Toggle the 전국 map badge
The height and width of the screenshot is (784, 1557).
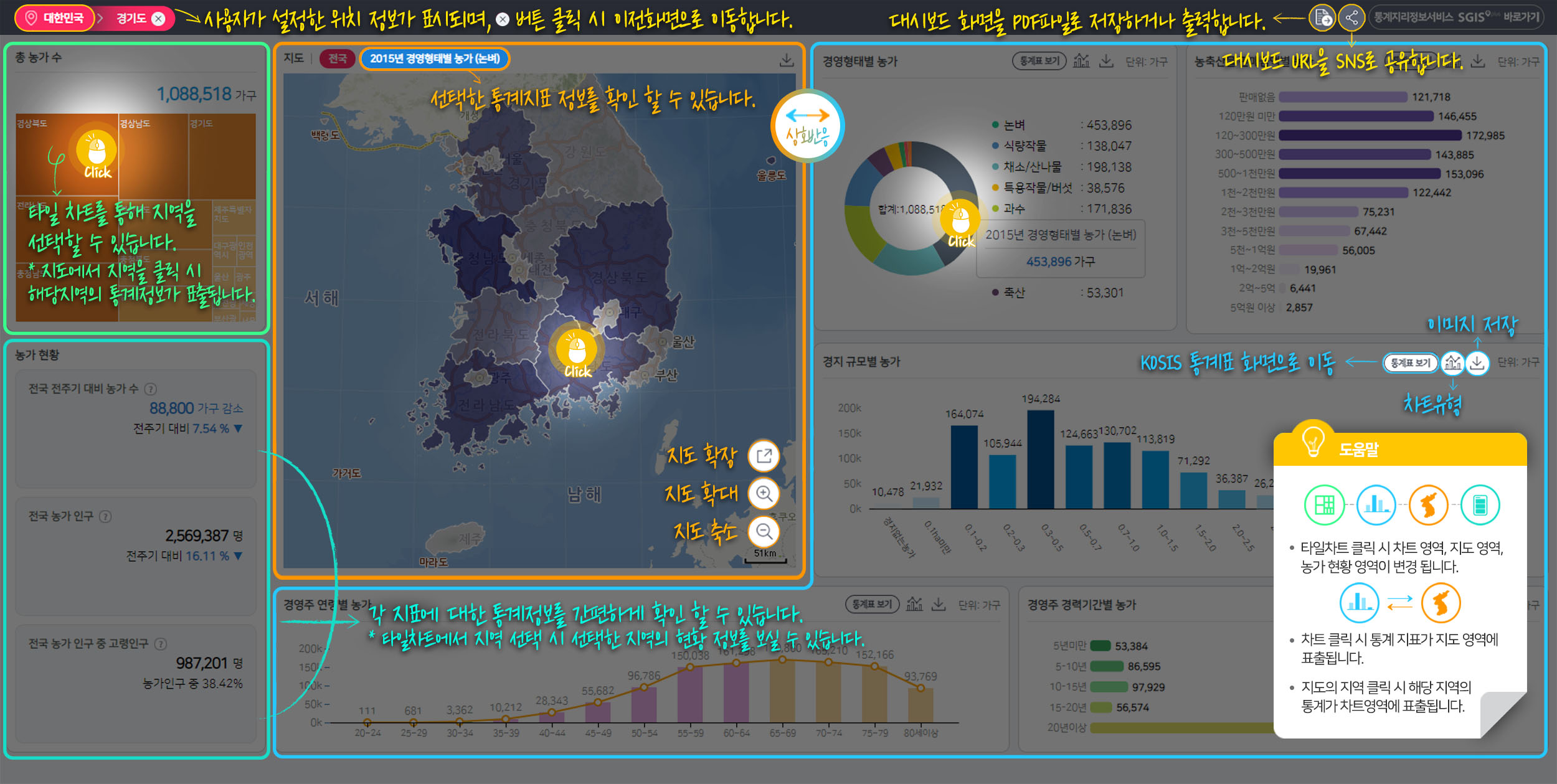(x=337, y=59)
